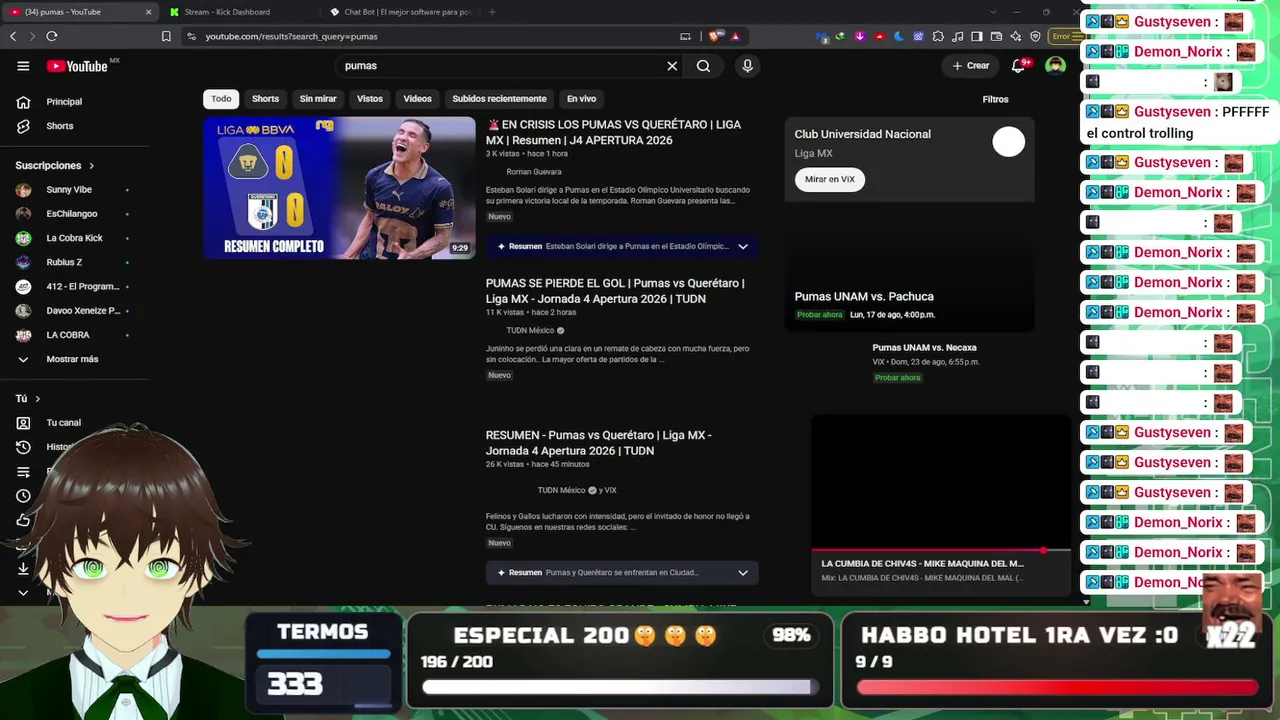The image size is (1280, 720).
Task: Open the Club Universidad Nacional panel title
Action: 862,134
